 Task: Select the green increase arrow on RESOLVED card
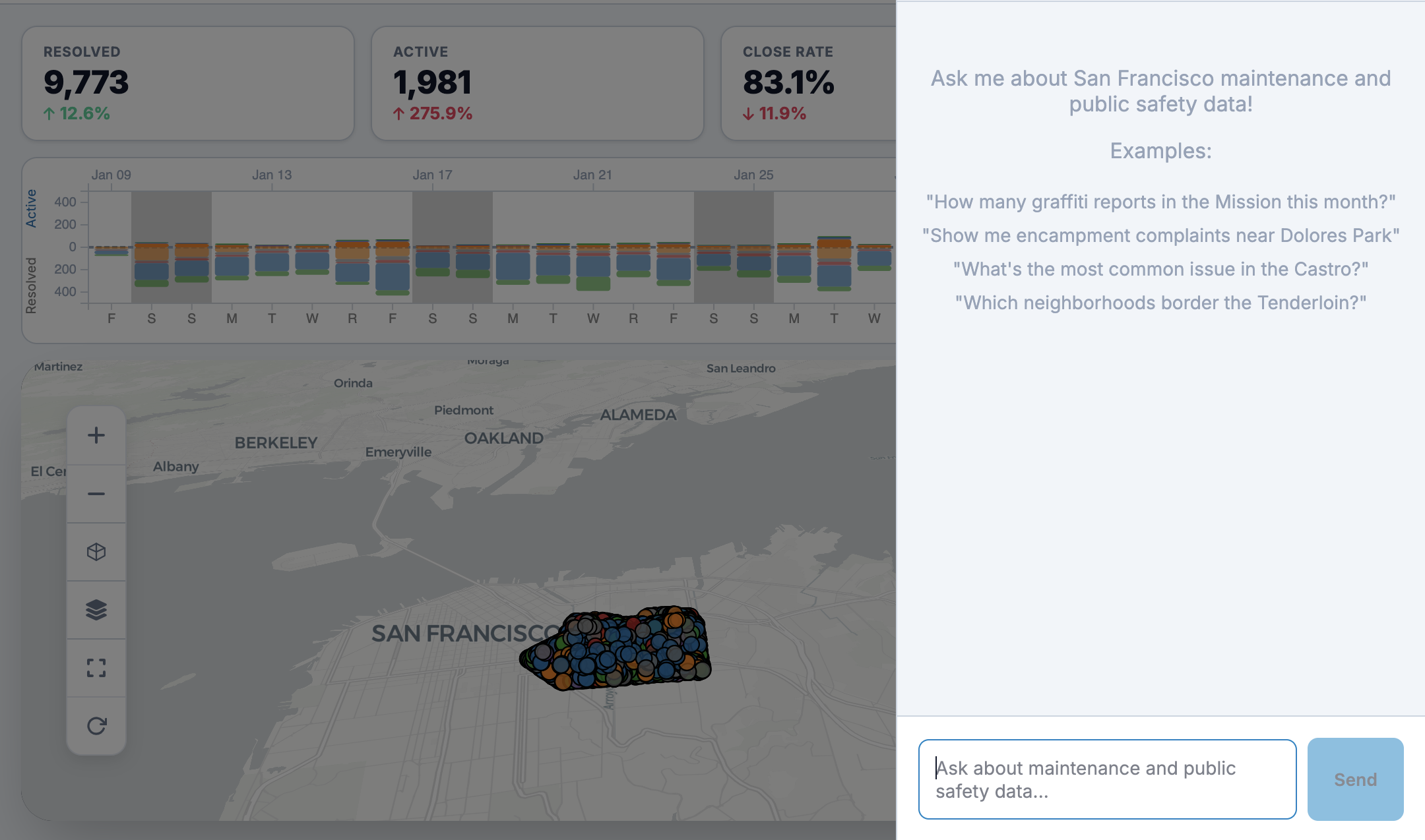(49, 113)
